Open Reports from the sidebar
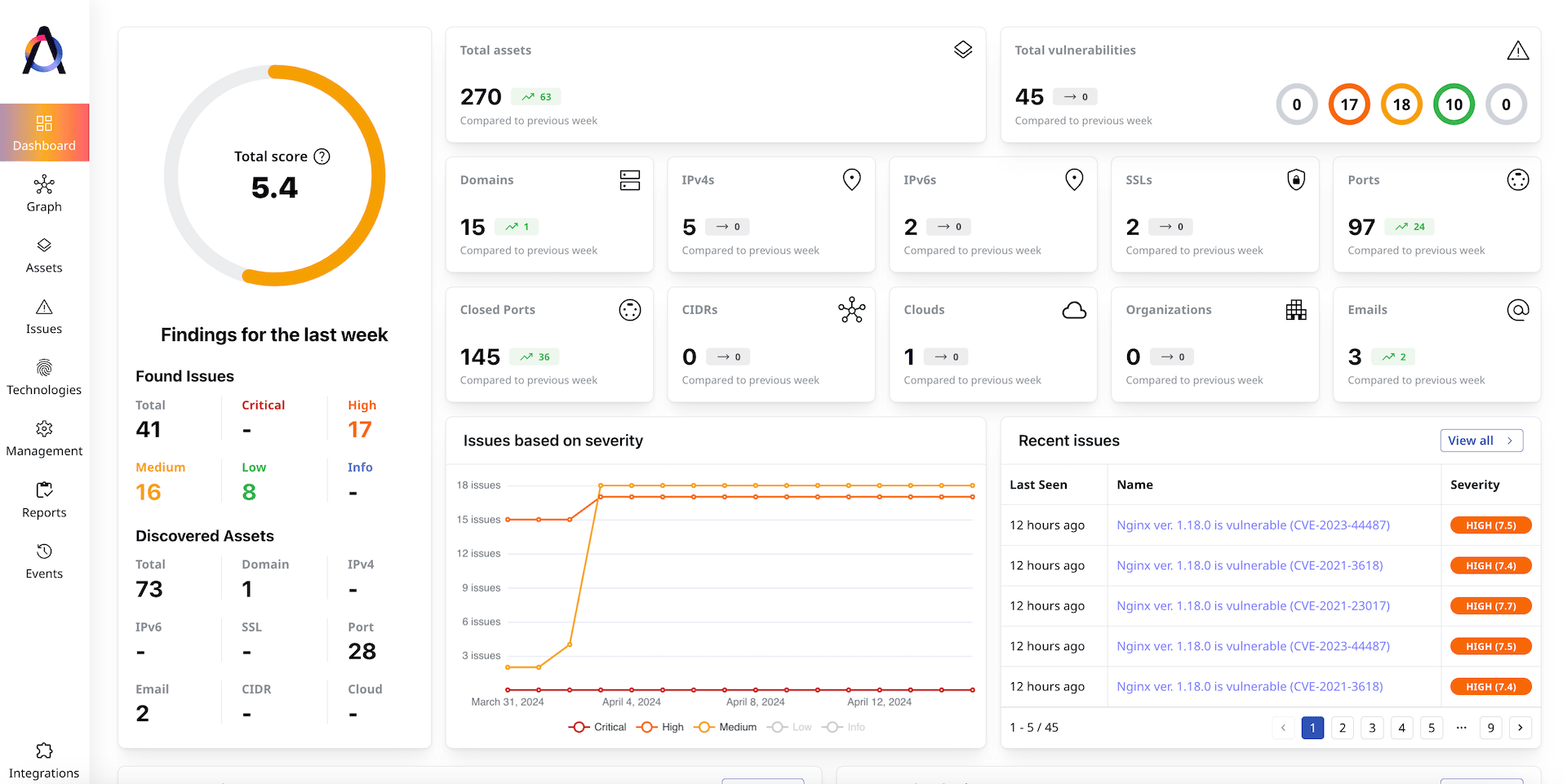1567x784 pixels. (x=44, y=500)
